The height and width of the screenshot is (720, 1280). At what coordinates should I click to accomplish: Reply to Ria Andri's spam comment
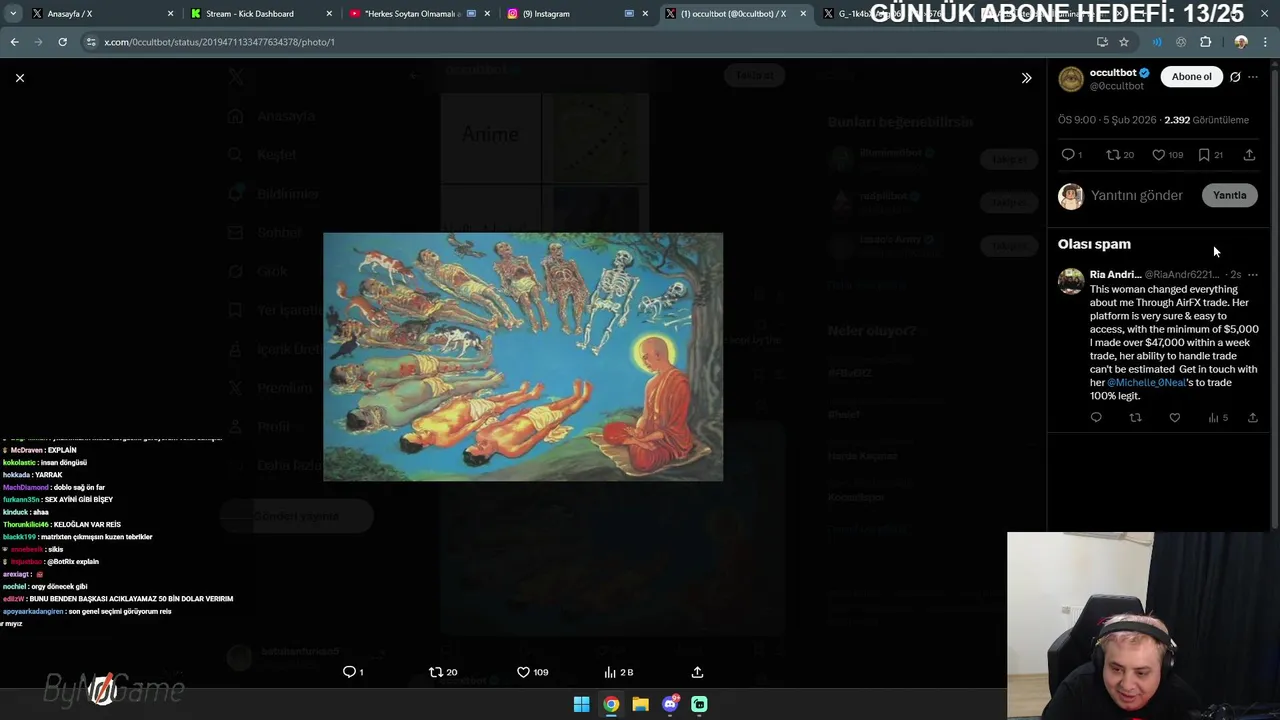pos(1096,418)
